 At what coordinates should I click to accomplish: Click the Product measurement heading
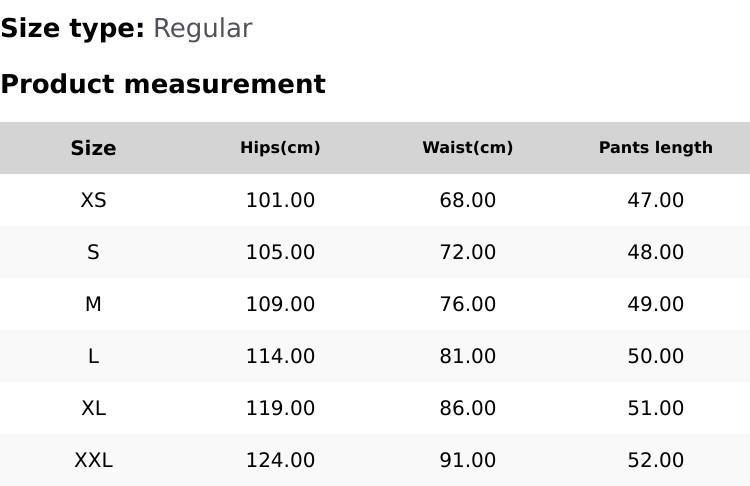(x=163, y=84)
